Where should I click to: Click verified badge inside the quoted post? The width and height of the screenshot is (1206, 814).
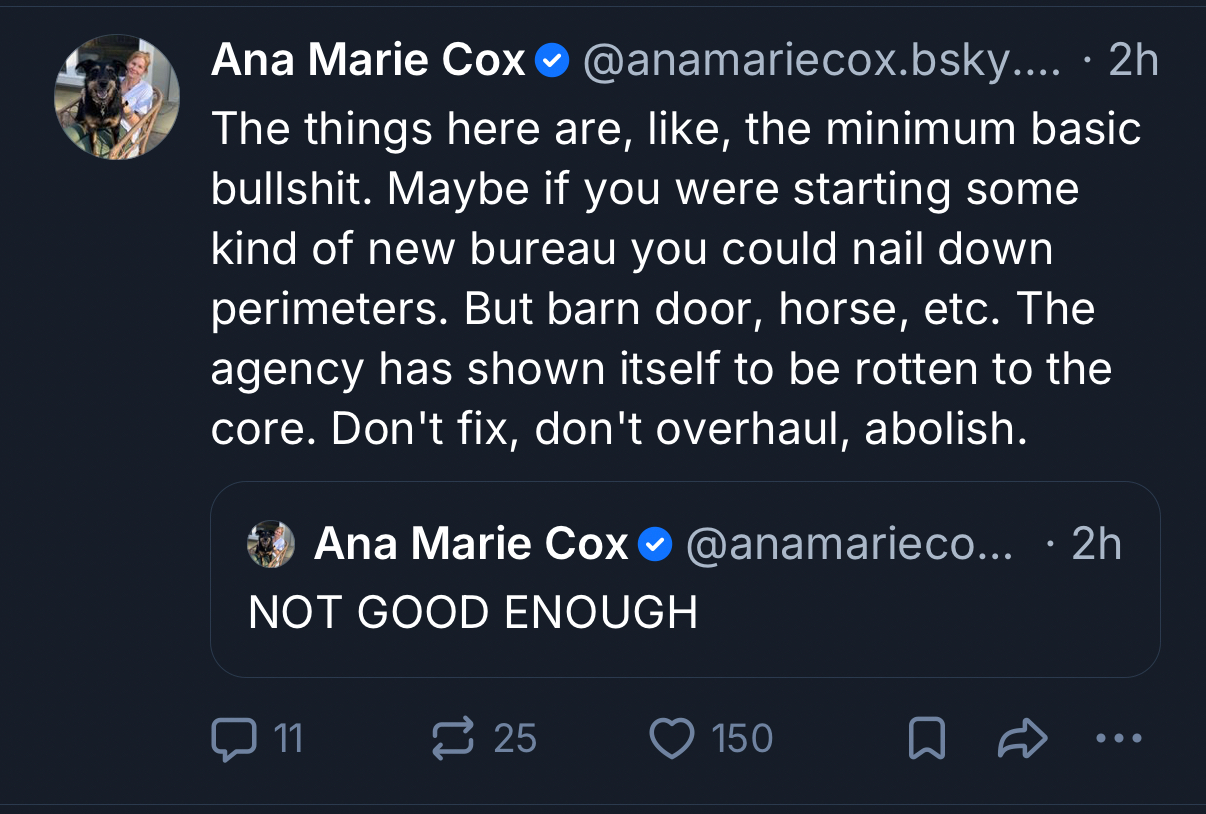[655, 544]
